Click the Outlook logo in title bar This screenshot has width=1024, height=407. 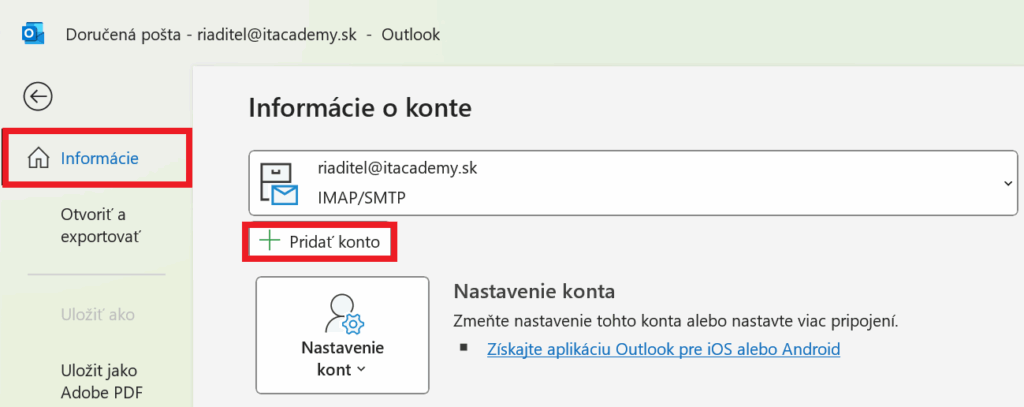pyautogui.click(x=33, y=34)
